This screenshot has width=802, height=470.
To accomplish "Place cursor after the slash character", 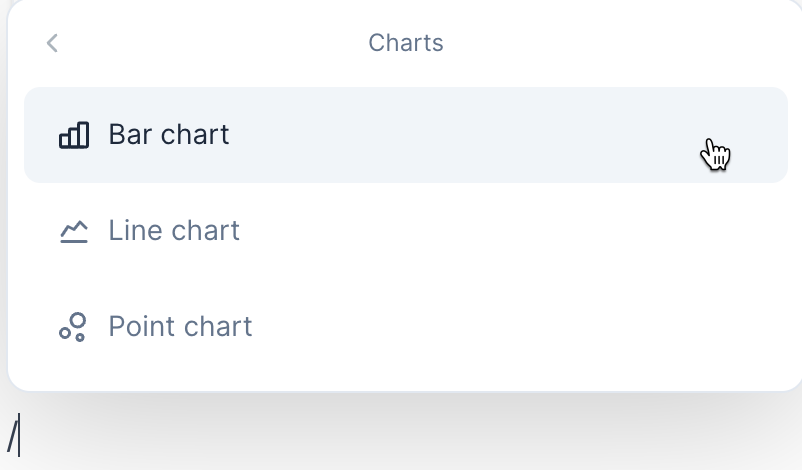I will [20, 436].
